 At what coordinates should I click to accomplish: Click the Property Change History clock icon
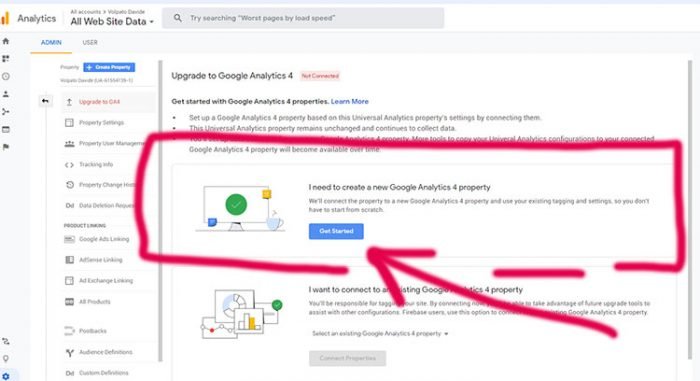tap(70, 184)
